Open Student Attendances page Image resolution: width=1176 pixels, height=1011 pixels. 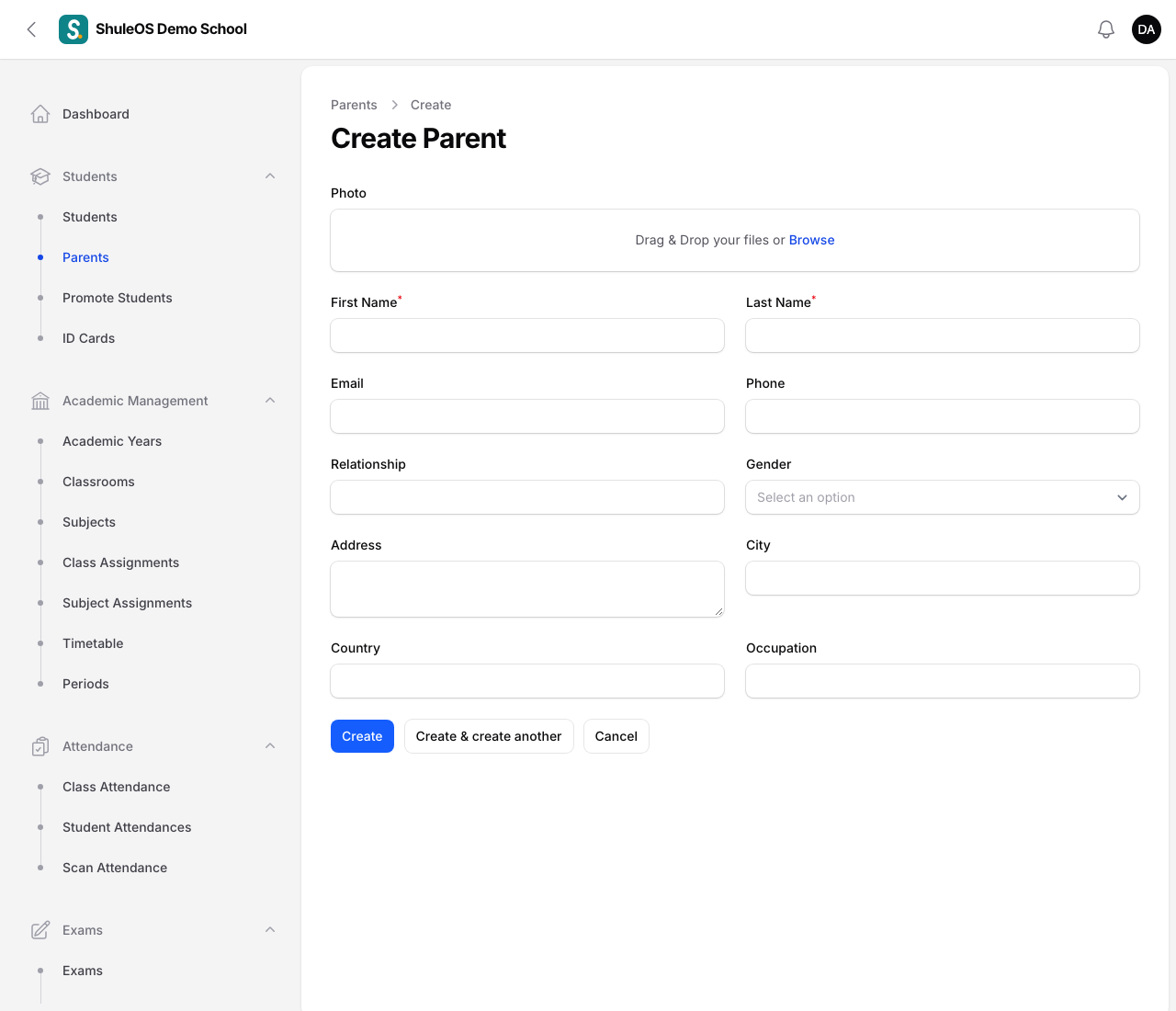click(127, 827)
